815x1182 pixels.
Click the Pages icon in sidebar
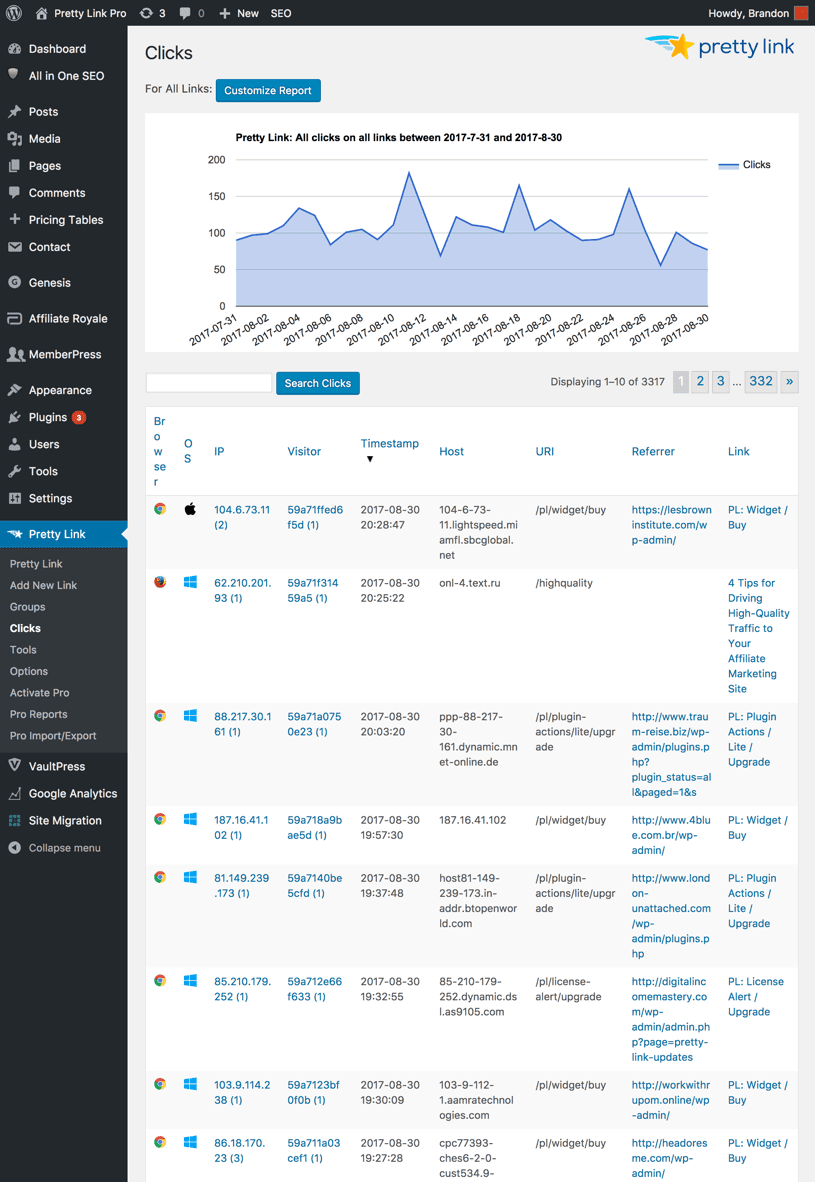tap(14, 166)
